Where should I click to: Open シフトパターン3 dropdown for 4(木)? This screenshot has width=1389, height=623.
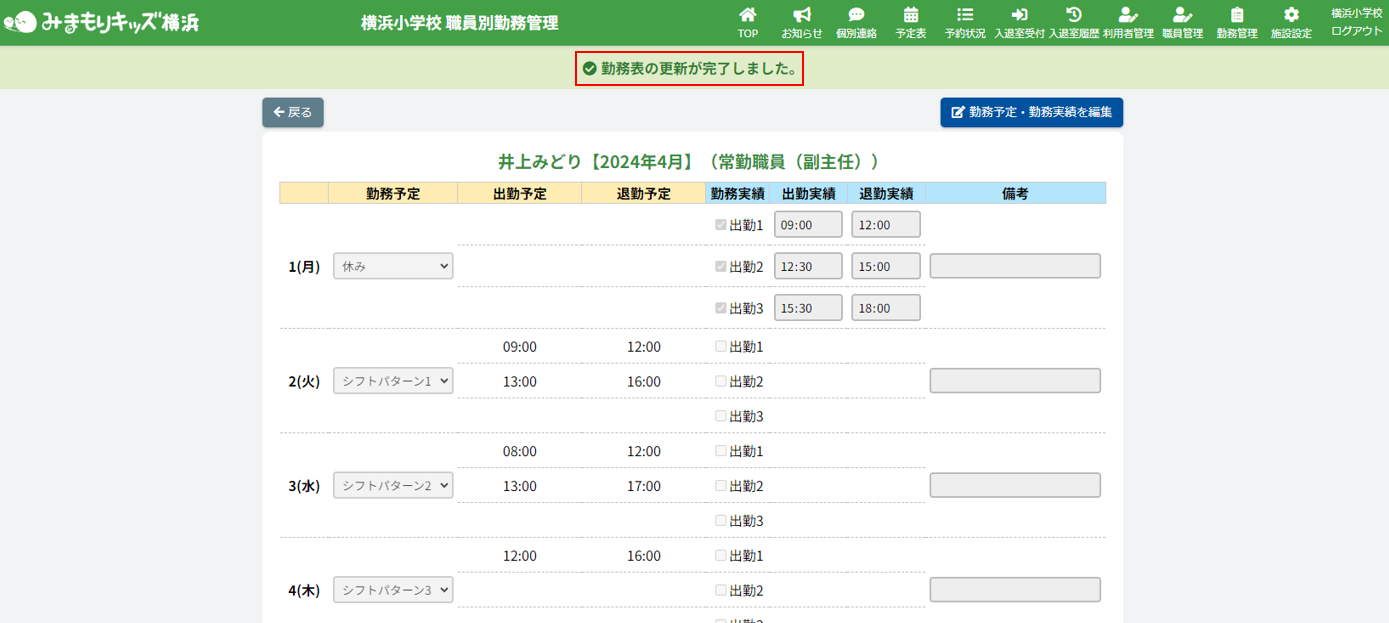point(393,590)
